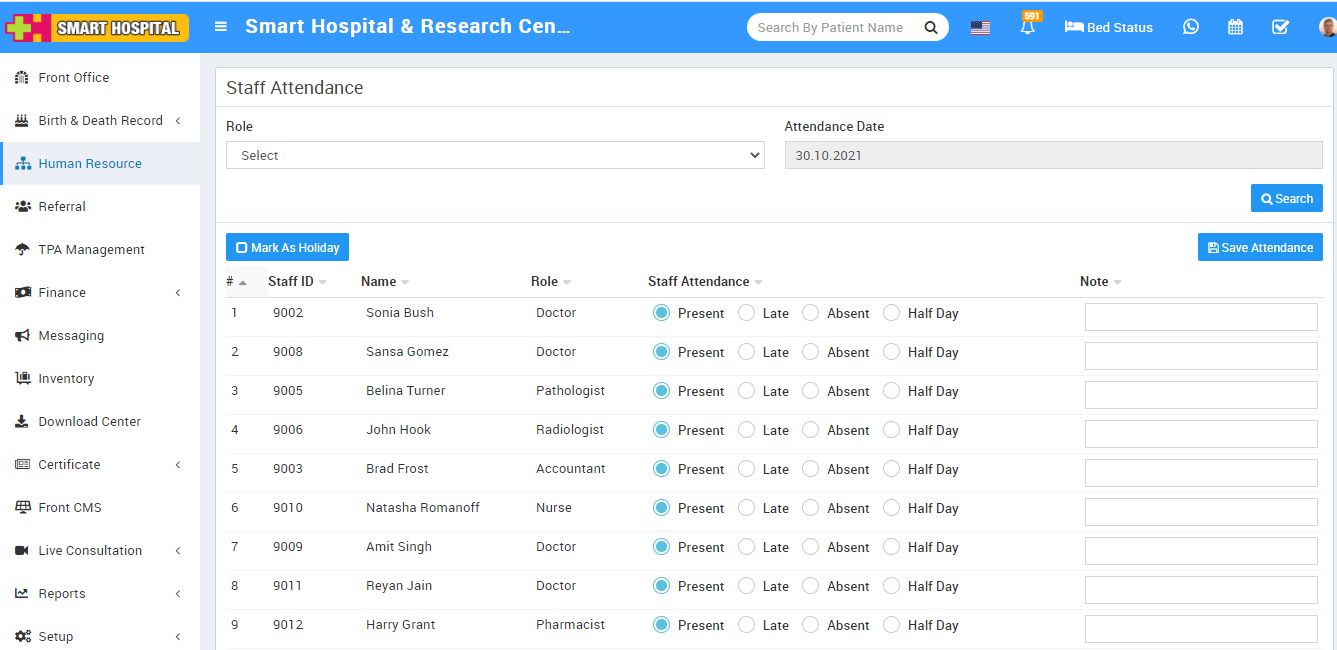Click the WhatsApp icon in header
Screen dimensions: 1337x650
pos(1190,27)
